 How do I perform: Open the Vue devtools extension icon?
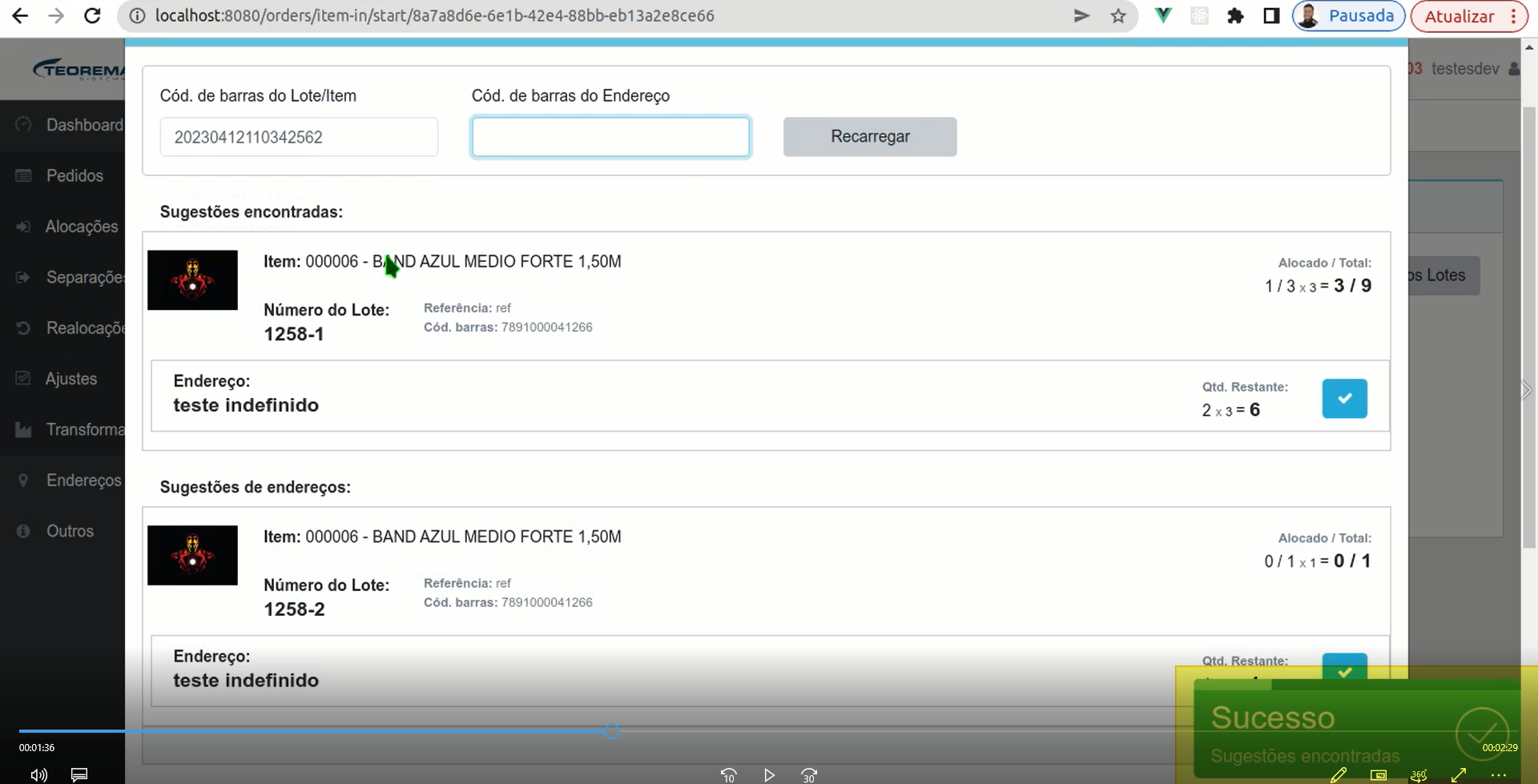point(1163,15)
